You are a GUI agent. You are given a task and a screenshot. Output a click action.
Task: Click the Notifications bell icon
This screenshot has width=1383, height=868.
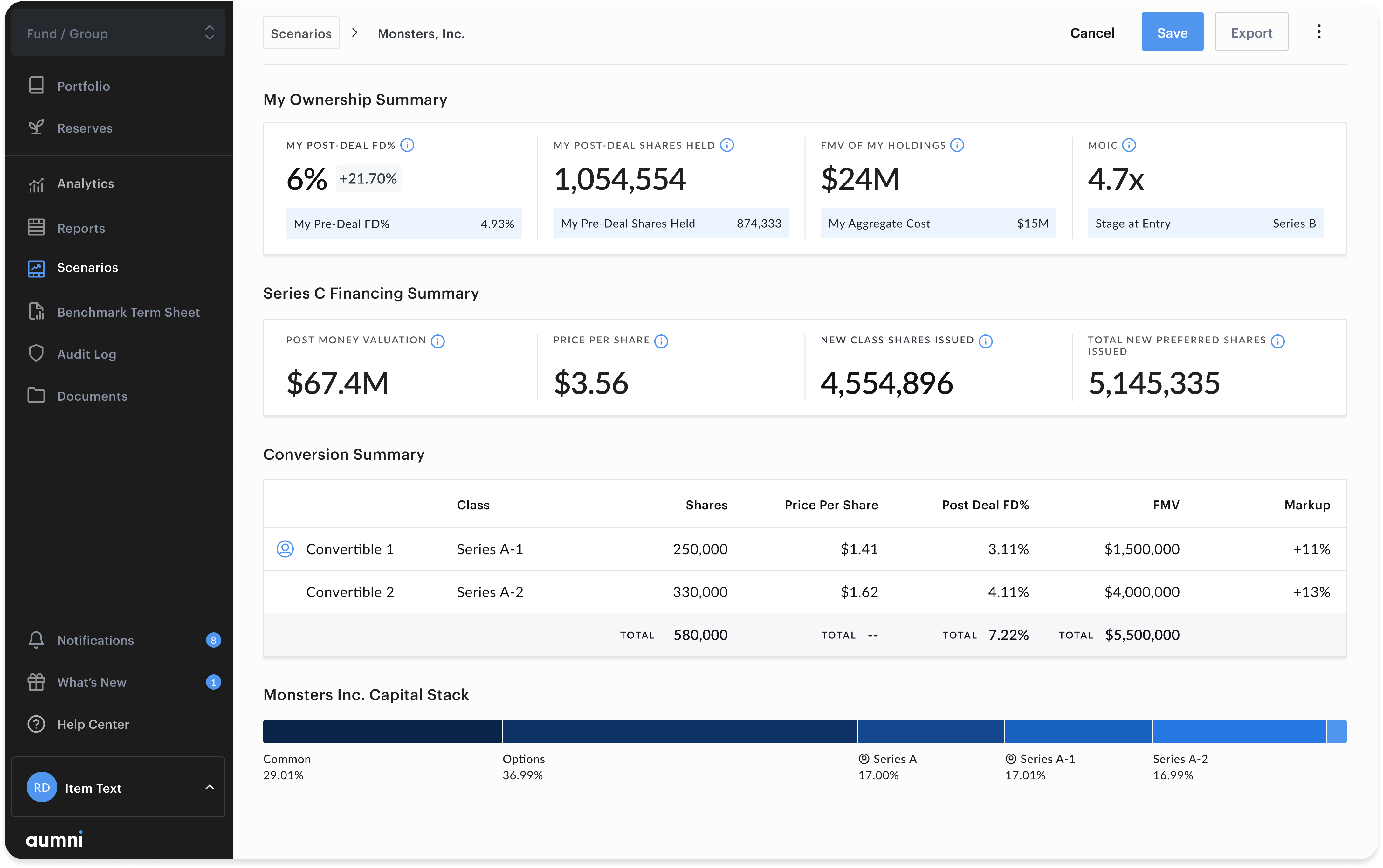coord(36,640)
